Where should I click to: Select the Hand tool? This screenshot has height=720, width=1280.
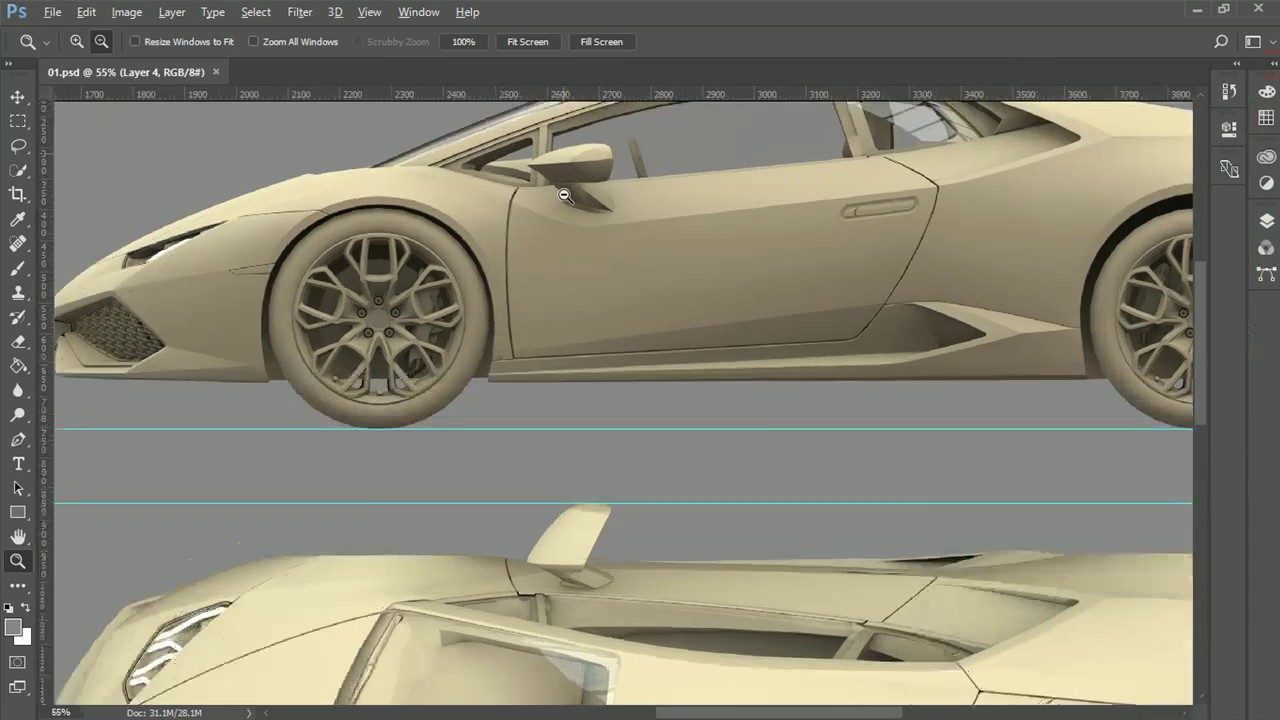(x=18, y=537)
